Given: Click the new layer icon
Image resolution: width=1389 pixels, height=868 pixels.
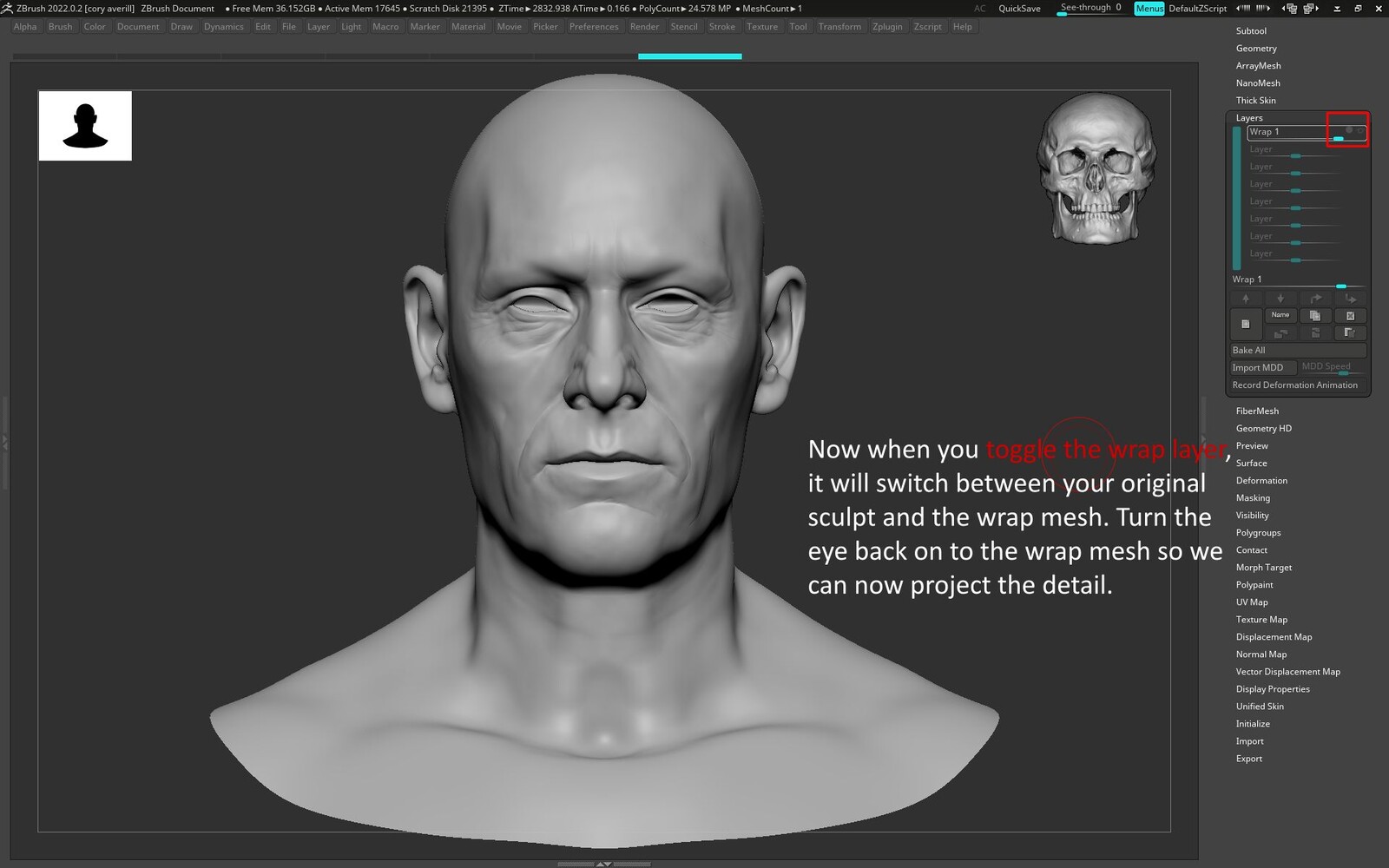Looking at the screenshot, I should (1246, 324).
